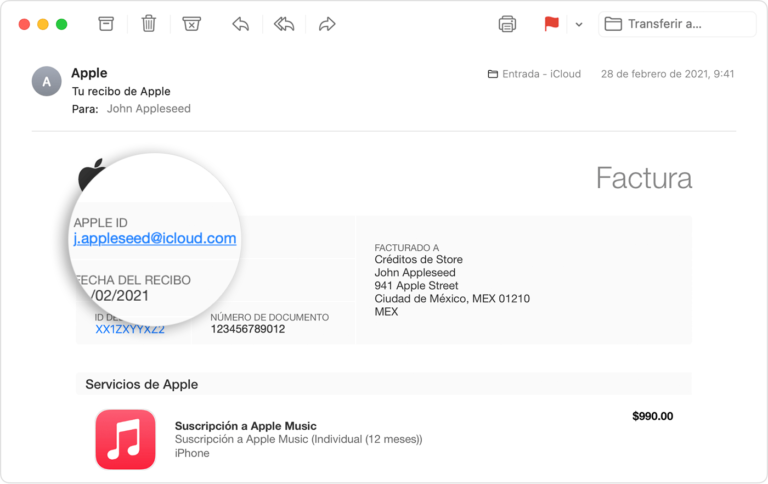The width and height of the screenshot is (768, 484).
Task: Click the sender name Apple
Action: [89, 73]
